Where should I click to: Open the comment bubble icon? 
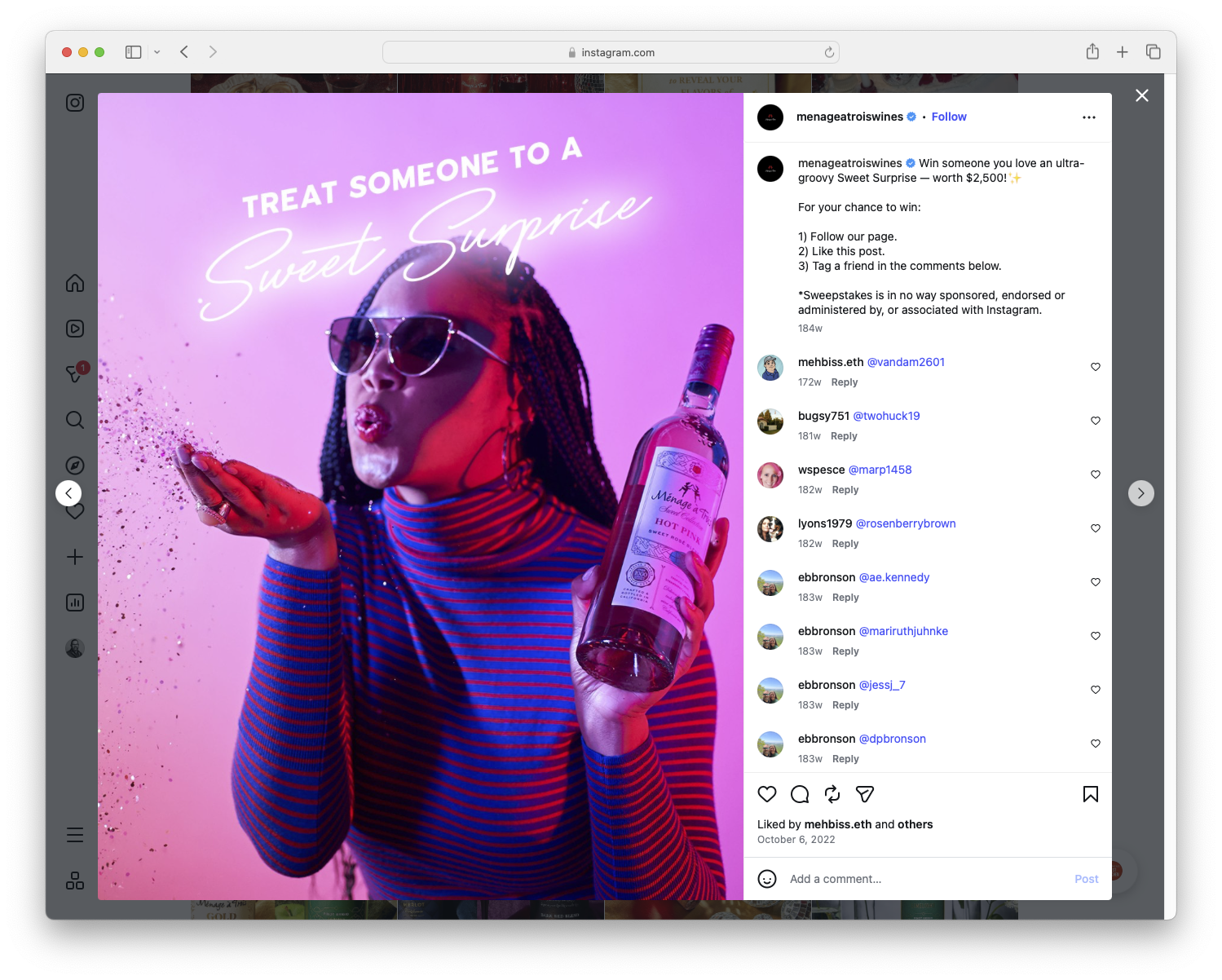point(799,794)
